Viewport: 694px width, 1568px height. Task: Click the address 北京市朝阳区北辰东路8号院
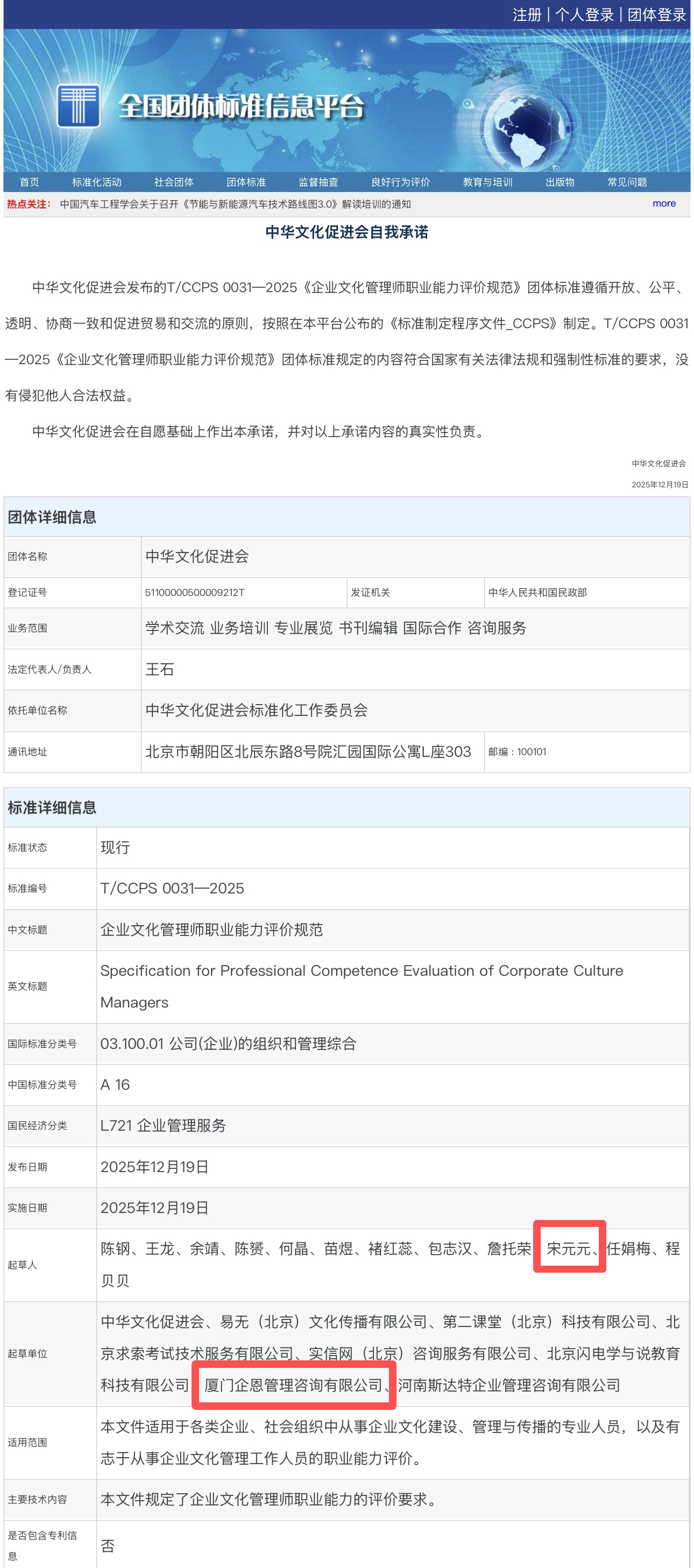(x=308, y=752)
